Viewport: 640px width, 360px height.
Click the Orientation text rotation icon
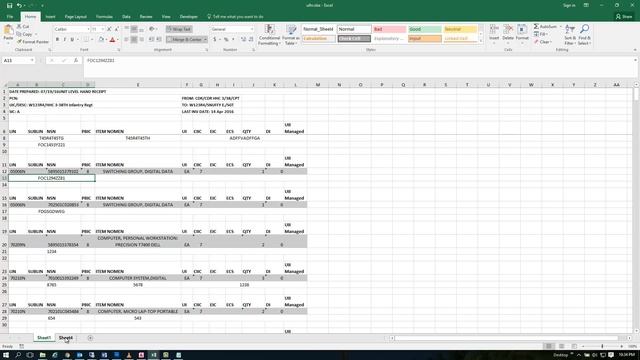point(152,29)
